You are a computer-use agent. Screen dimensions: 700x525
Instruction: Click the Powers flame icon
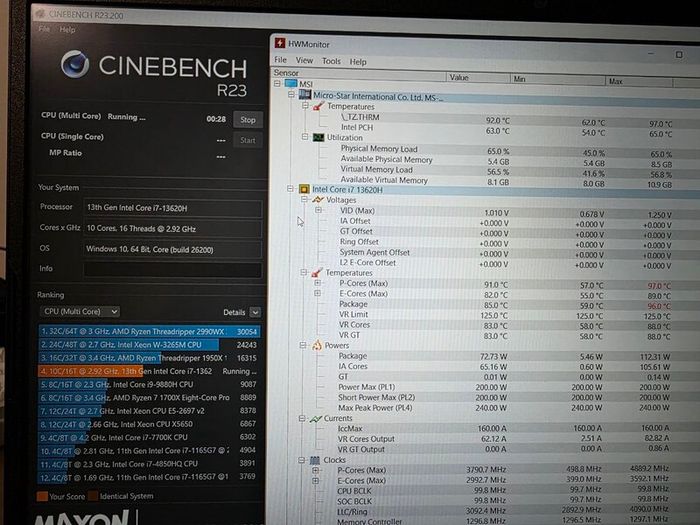(317, 345)
